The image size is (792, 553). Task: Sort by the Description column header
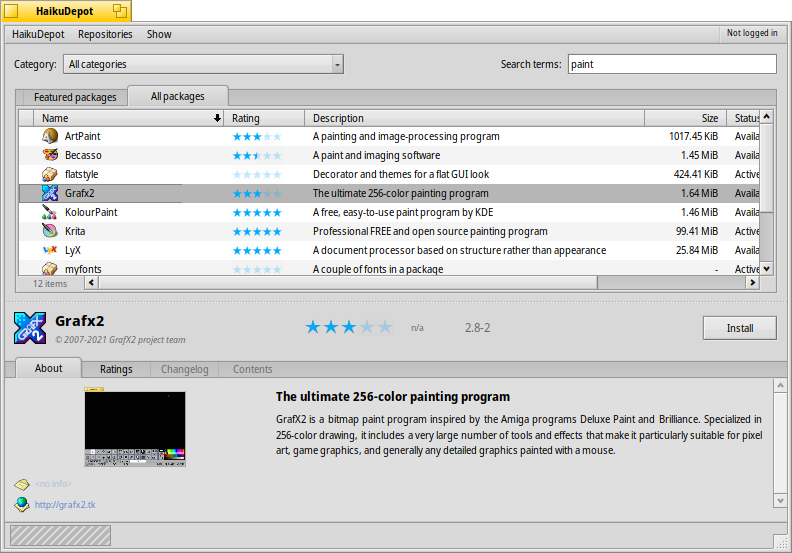click(x=475, y=118)
